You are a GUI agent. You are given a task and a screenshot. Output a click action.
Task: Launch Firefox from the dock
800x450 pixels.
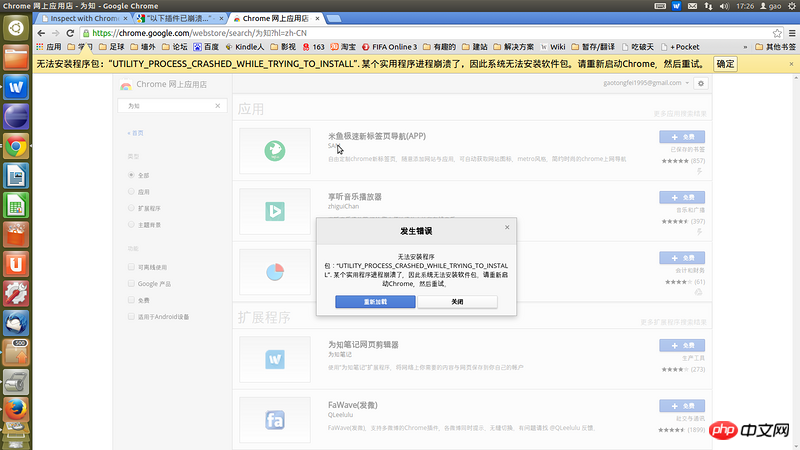(16, 409)
